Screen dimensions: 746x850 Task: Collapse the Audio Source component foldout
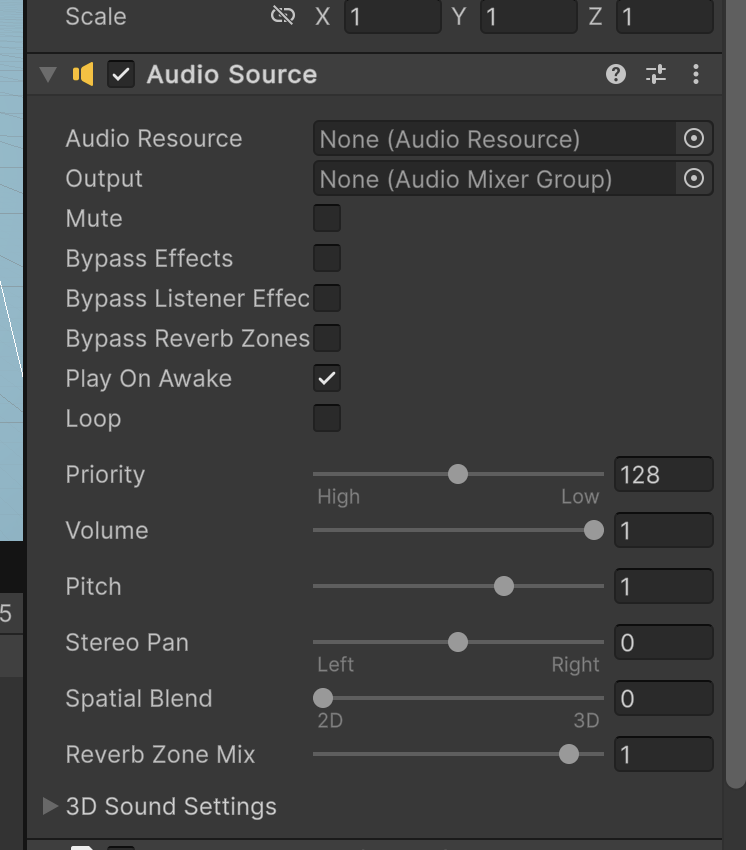[48, 74]
